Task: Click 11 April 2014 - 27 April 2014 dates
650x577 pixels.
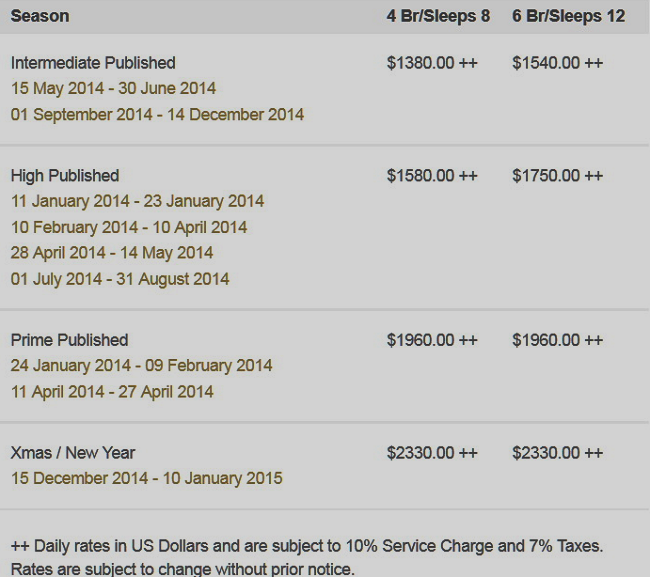Action: [112, 392]
